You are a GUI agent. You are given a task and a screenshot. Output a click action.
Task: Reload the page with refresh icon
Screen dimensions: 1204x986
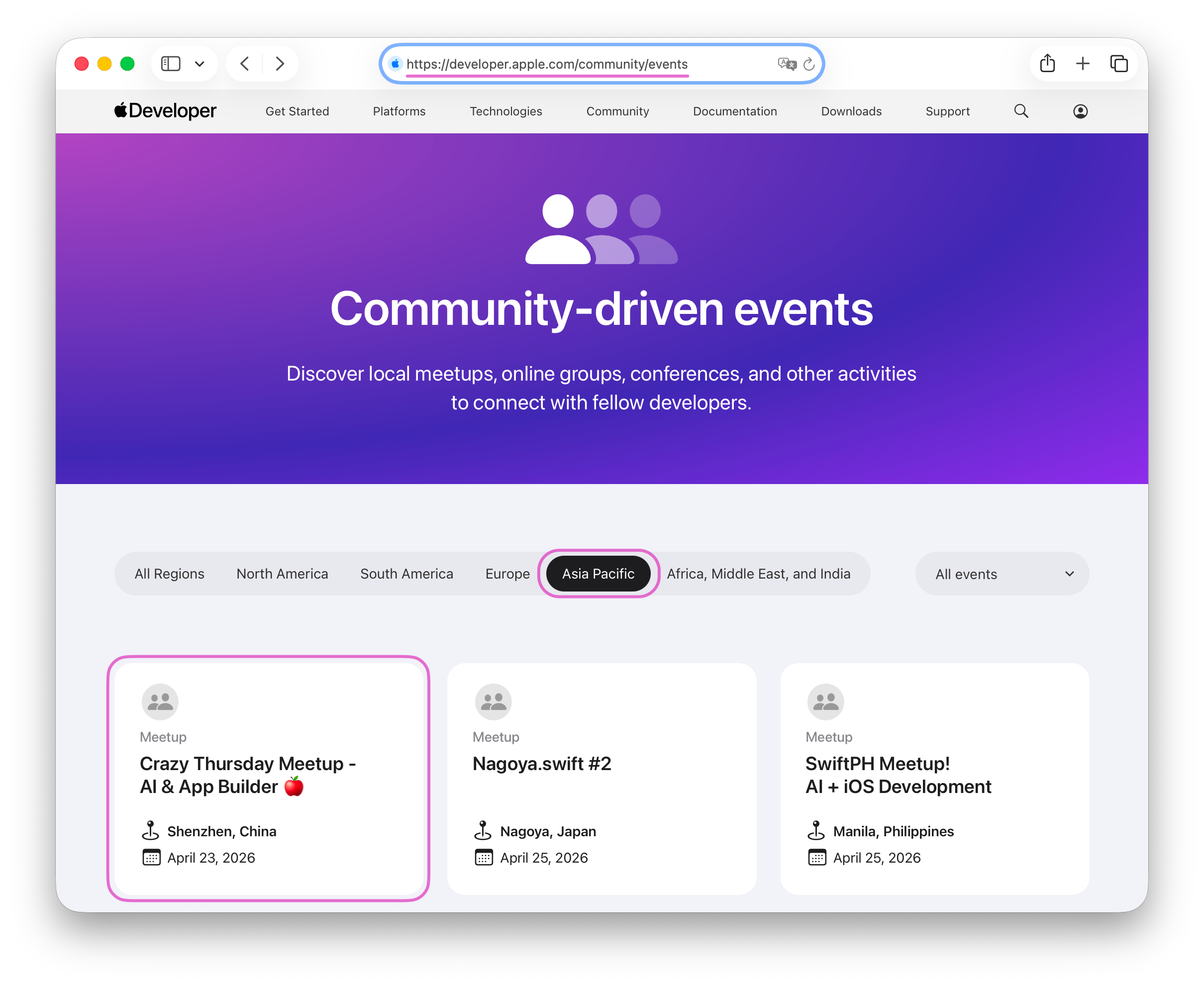click(809, 64)
